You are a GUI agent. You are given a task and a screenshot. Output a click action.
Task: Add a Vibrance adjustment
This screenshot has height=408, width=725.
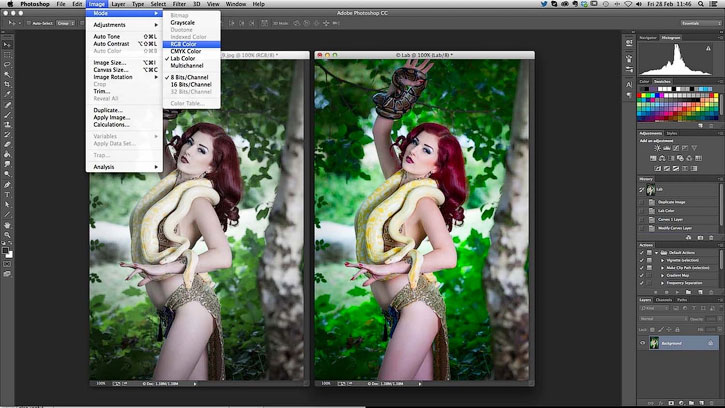coord(694,148)
